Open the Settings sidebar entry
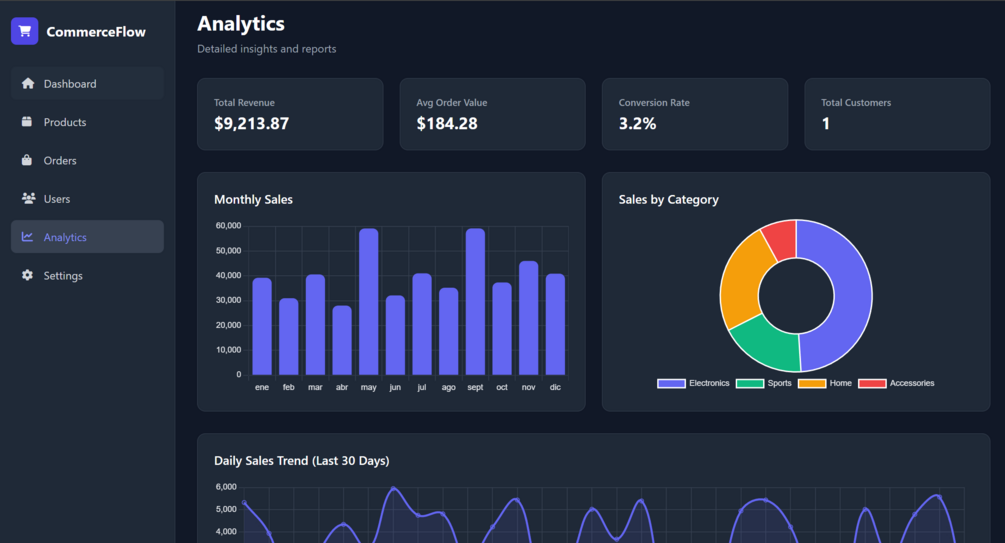 pyautogui.click(x=87, y=276)
